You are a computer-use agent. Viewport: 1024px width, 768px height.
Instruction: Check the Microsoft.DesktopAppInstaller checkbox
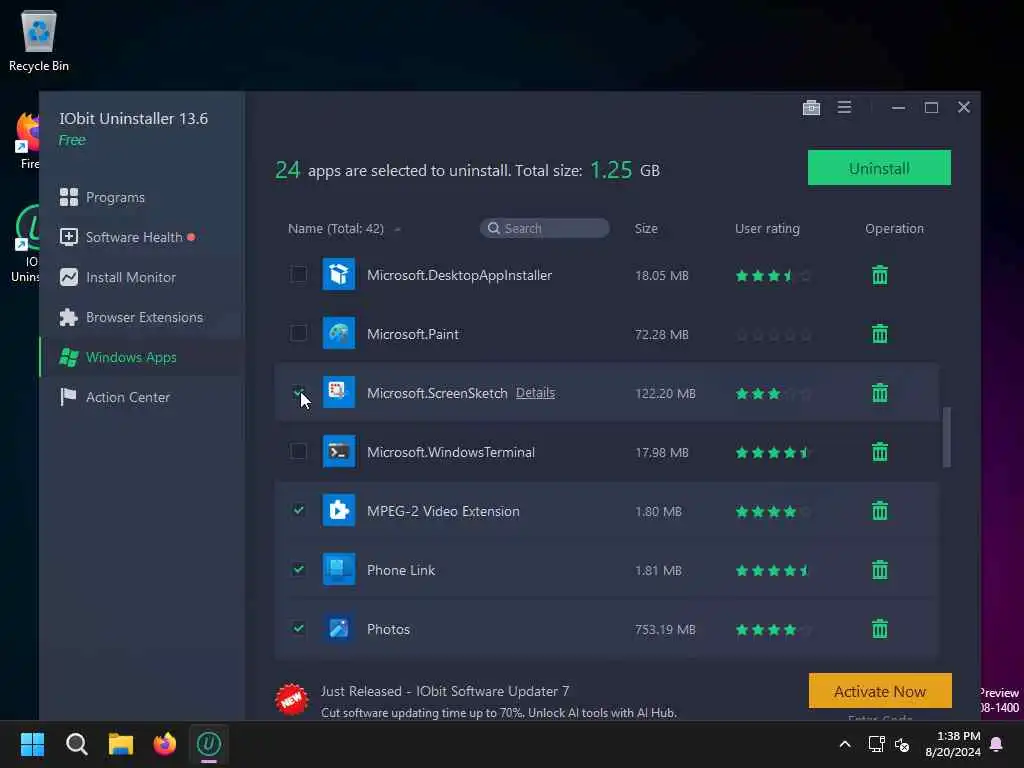[x=298, y=274]
